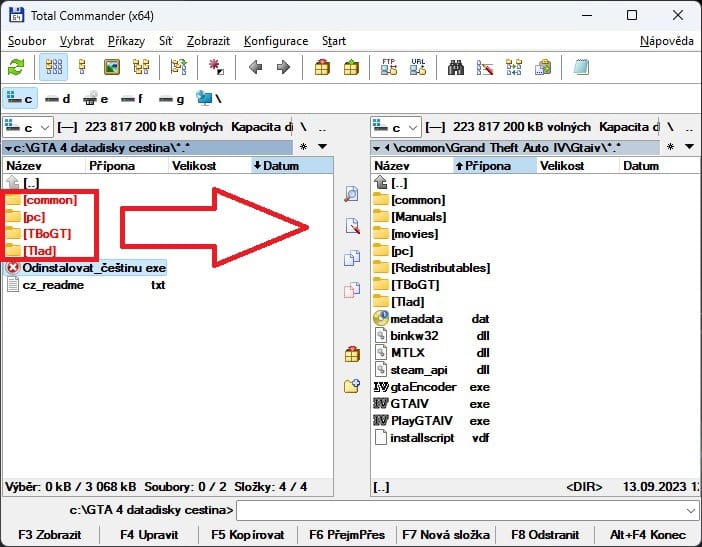This screenshot has height=547, width=702.
Task: Switch to drive d button
Action: click(58, 98)
